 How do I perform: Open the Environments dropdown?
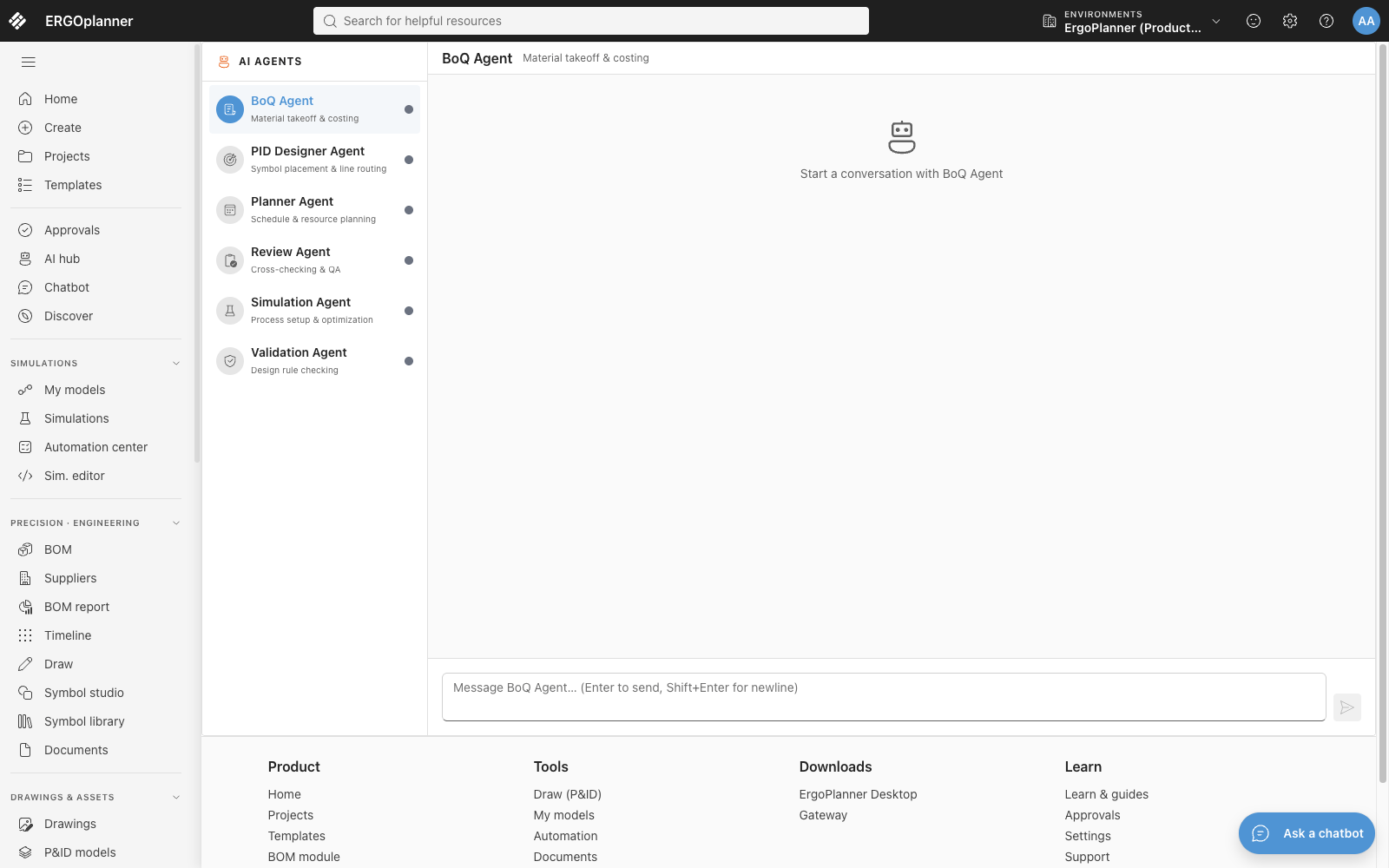1131,21
